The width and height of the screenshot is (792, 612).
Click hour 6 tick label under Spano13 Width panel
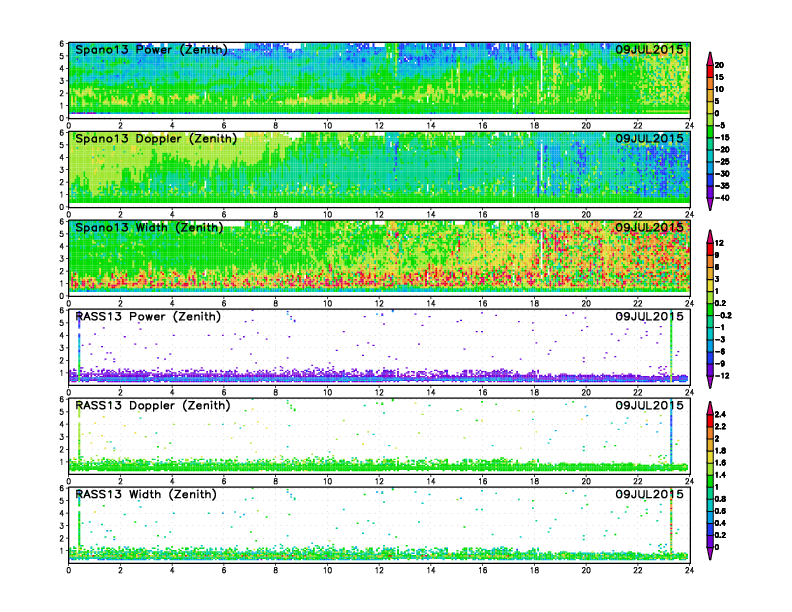[x=224, y=303]
